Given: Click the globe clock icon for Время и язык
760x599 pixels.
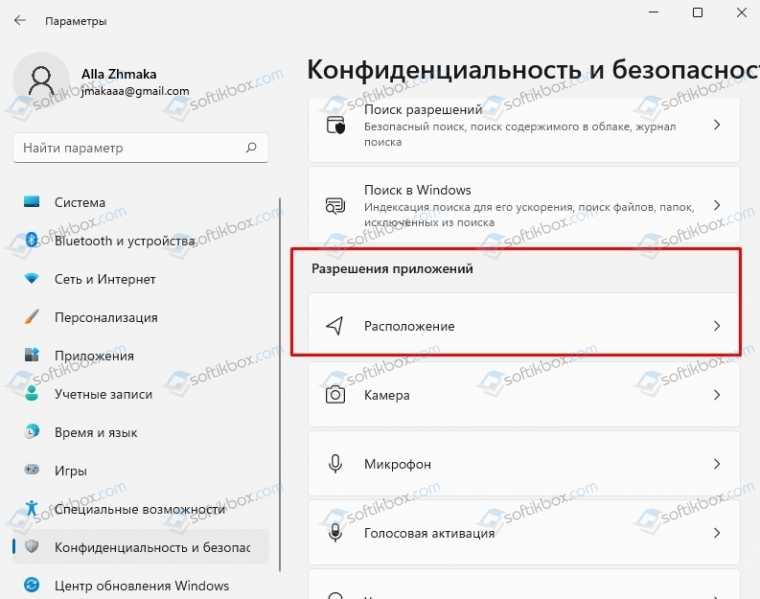Looking at the screenshot, I should point(32,432).
